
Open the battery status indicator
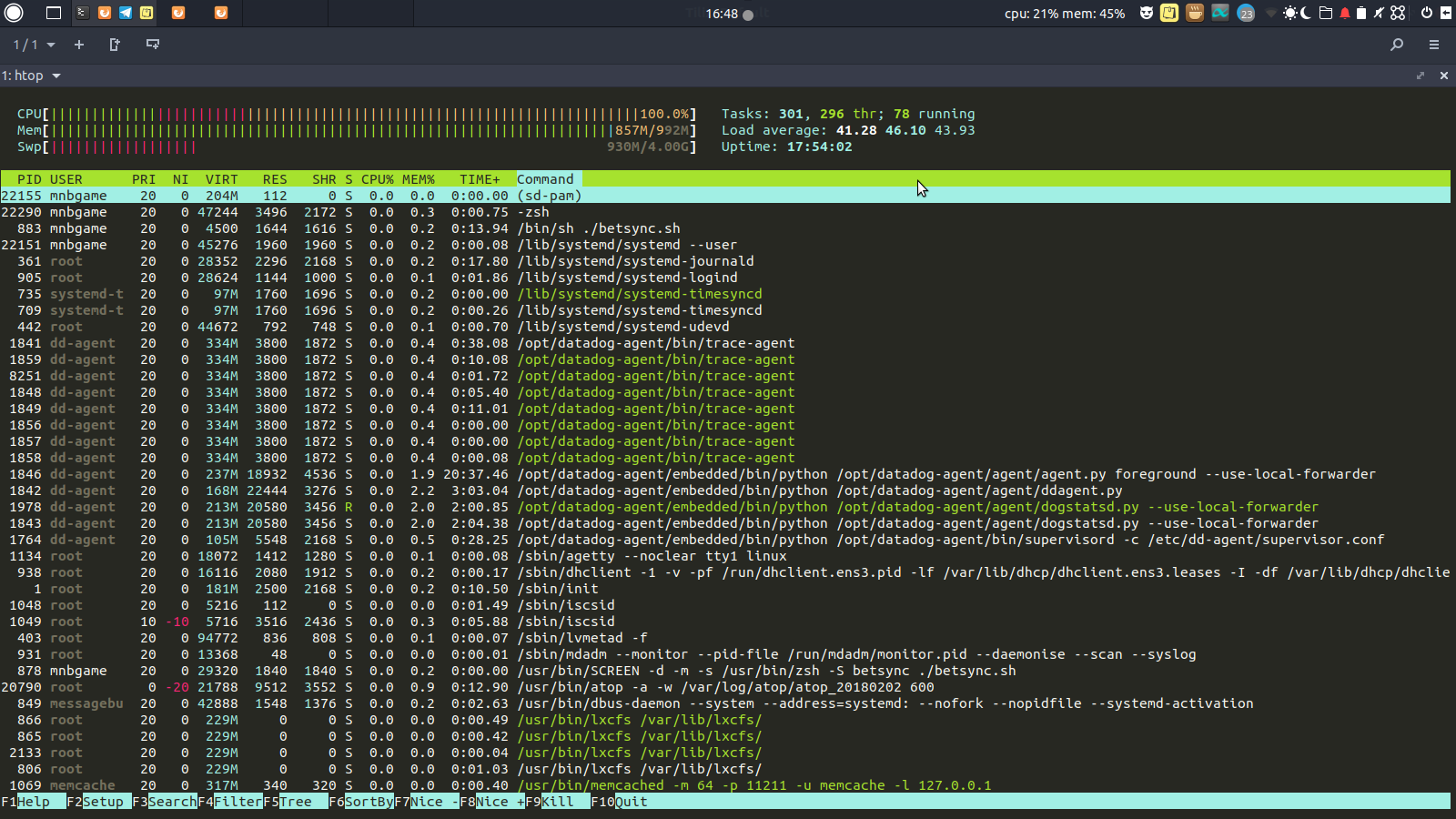[x=1361, y=13]
